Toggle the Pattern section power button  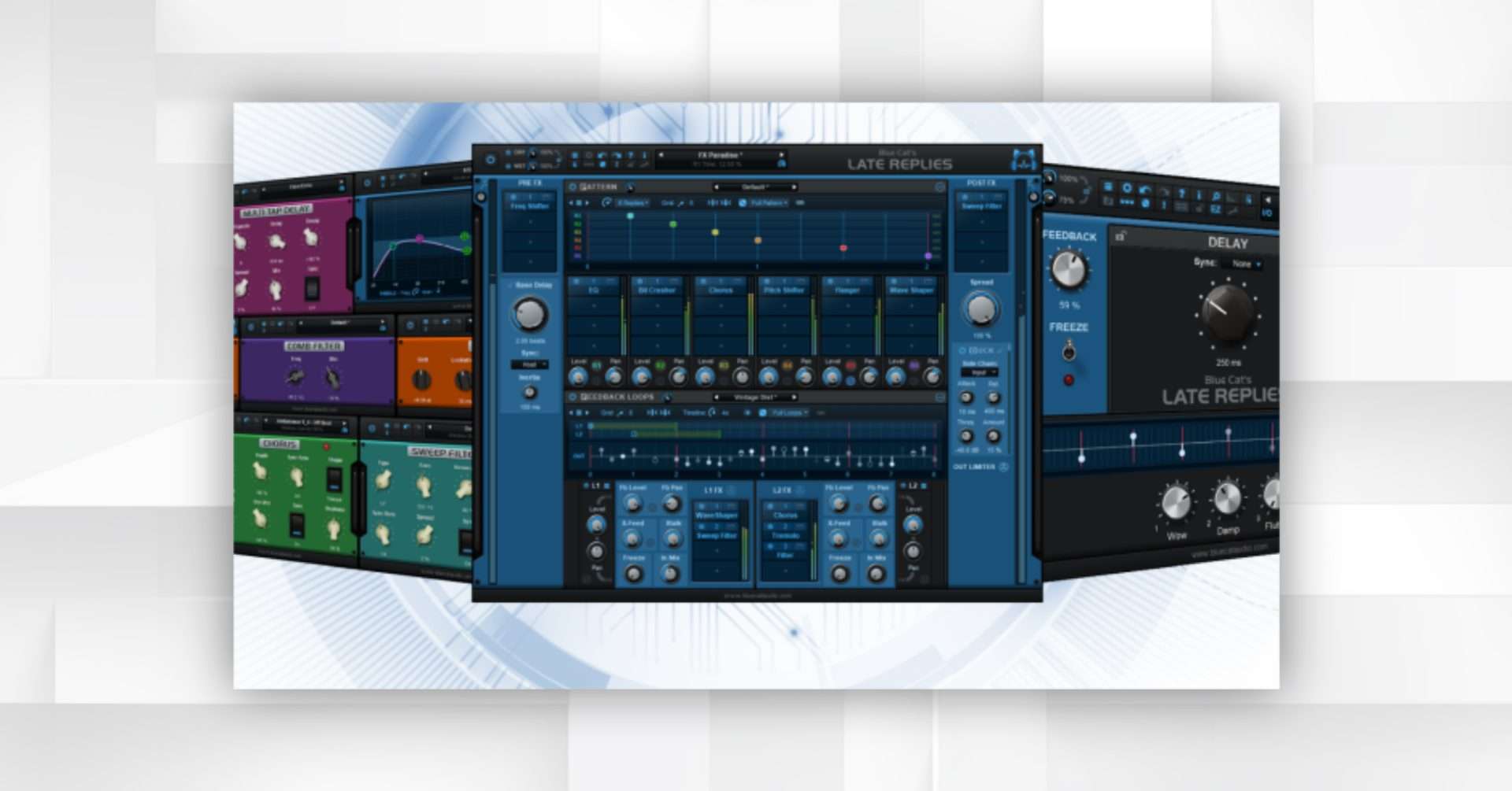tap(573, 187)
